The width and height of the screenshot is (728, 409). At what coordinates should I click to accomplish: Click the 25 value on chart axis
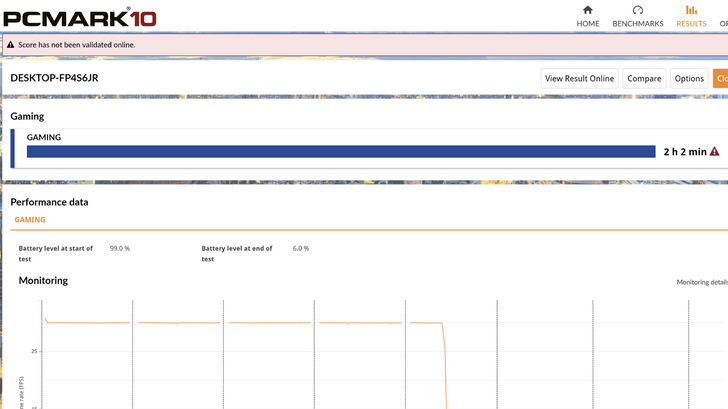[x=34, y=351]
